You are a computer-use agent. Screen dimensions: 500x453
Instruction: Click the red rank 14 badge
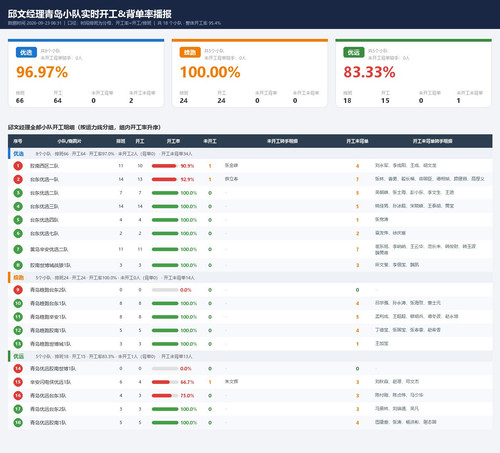point(18,368)
